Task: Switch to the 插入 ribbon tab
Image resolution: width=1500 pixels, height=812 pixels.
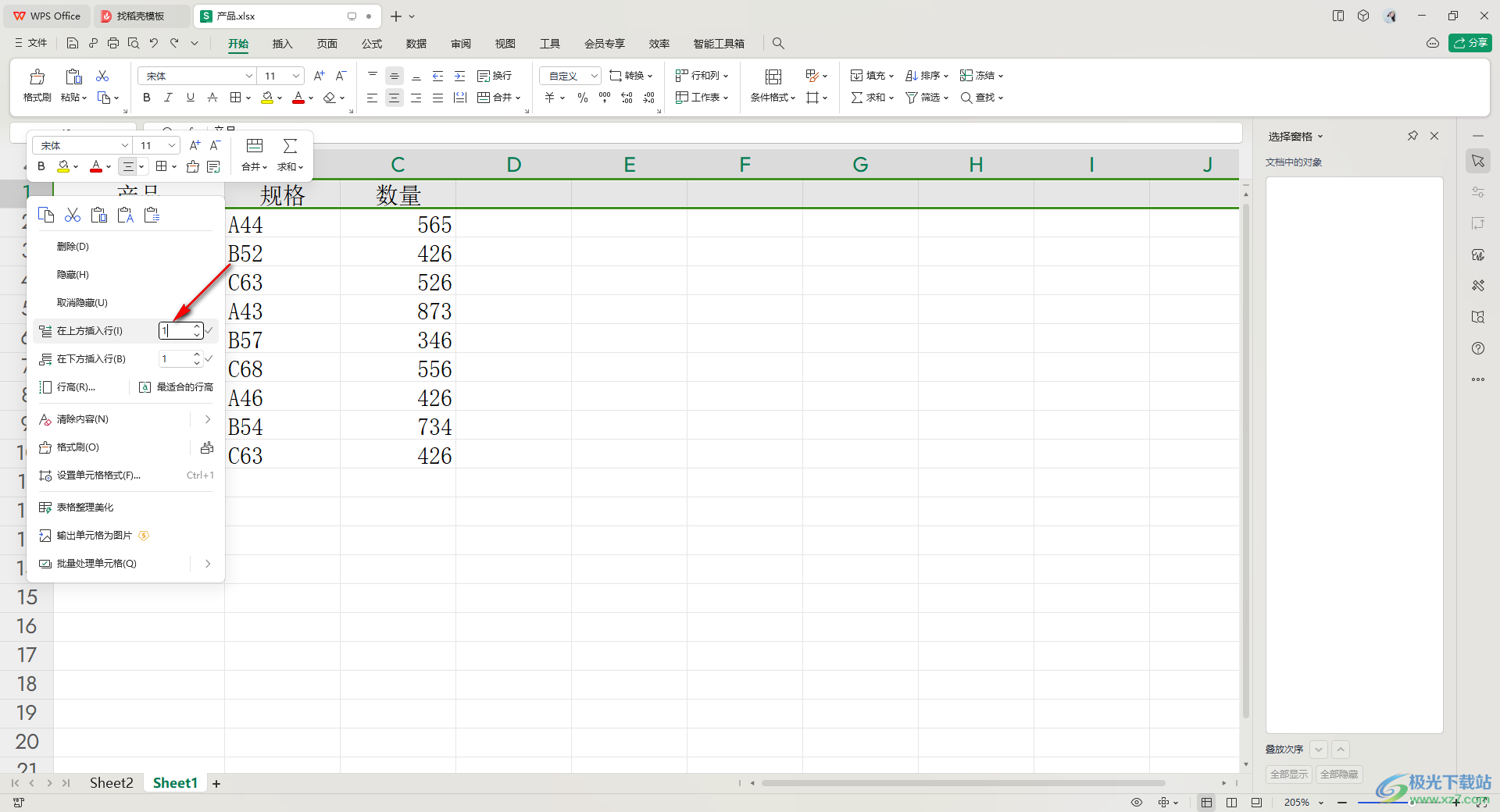Action: (282, 44)
